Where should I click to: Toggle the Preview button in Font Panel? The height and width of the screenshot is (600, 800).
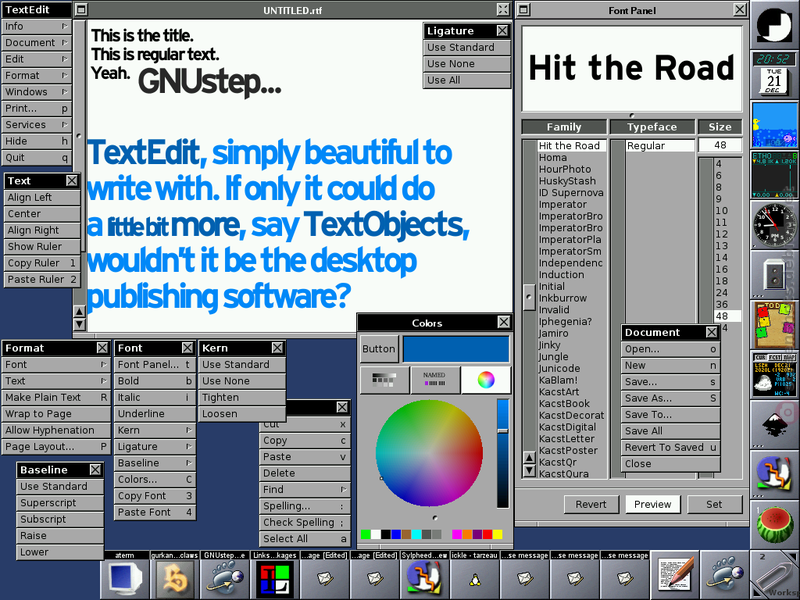tap(653, 504)
